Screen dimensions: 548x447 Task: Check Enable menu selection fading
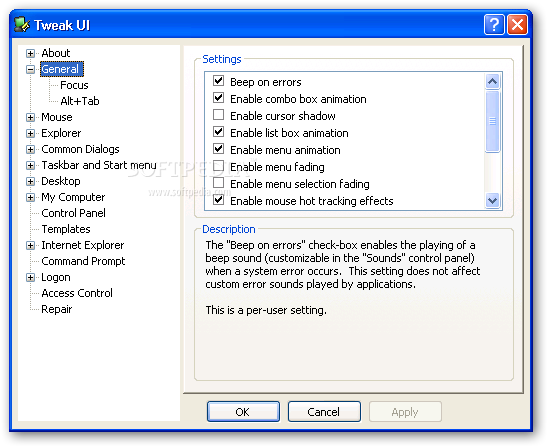(x=218, y=183)
